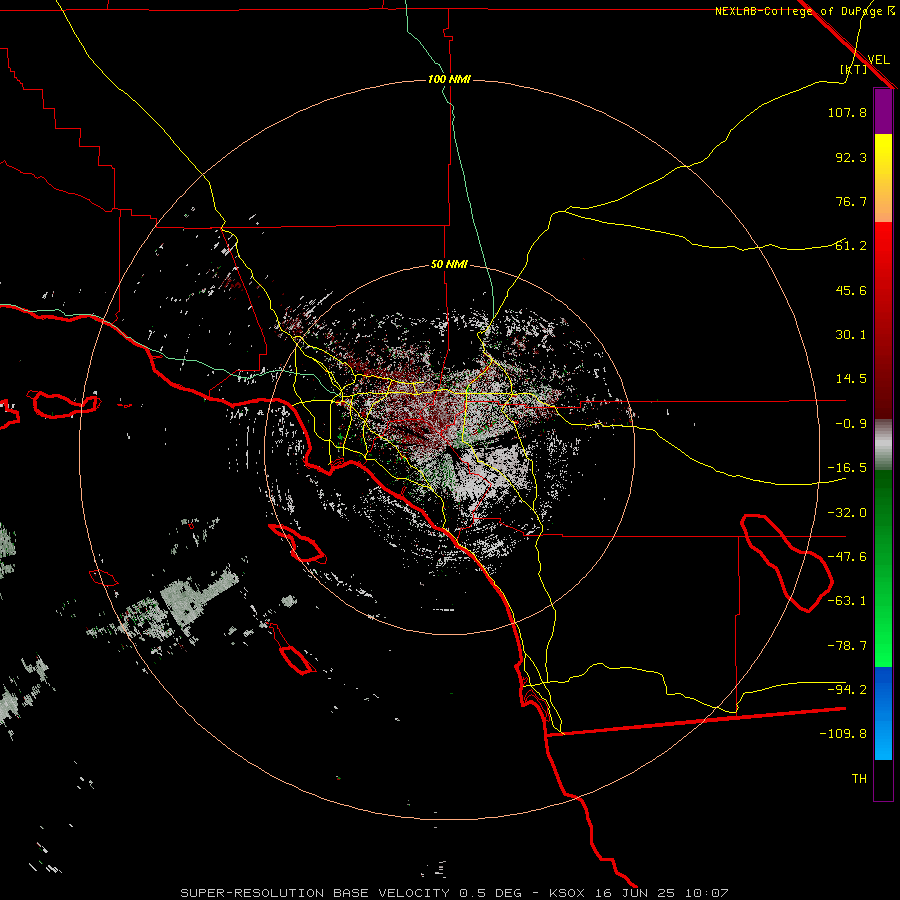Click the TH label on the legend
Image resolution: width=900 pixels, height=900 pixels.
click(x=859, y=779)
